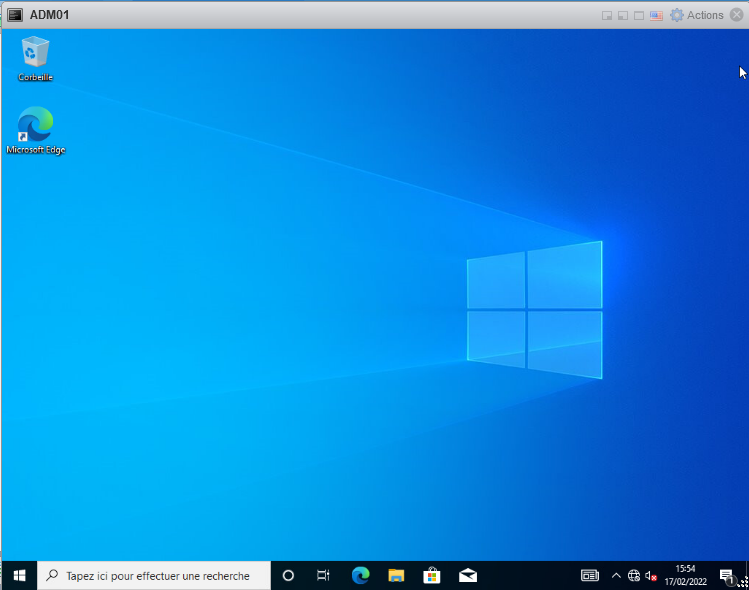Click the US flag keyboard layout icon
749x590 pixels.
pyautogui.click(x=656, y=15)
